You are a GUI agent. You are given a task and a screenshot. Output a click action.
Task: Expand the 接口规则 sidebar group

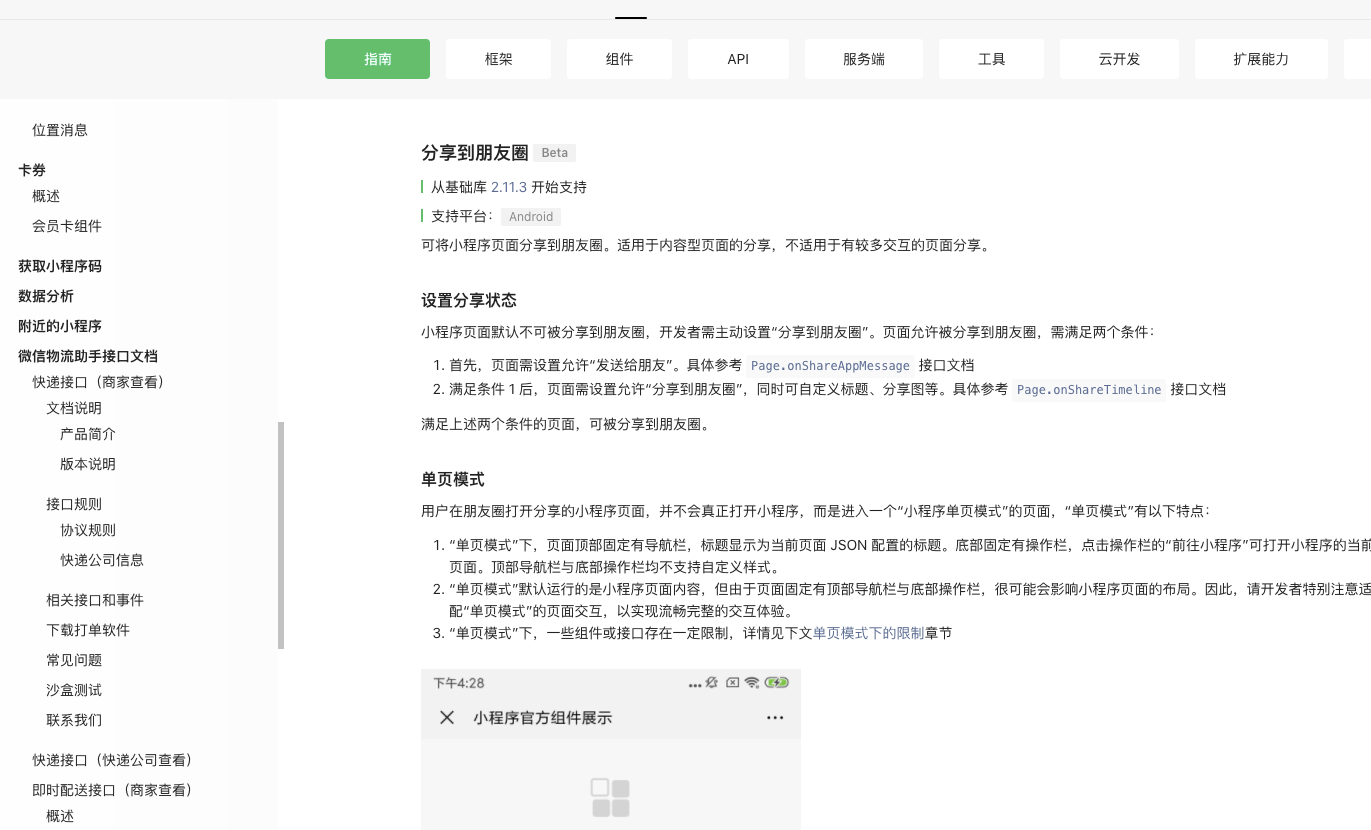point(74,504)
